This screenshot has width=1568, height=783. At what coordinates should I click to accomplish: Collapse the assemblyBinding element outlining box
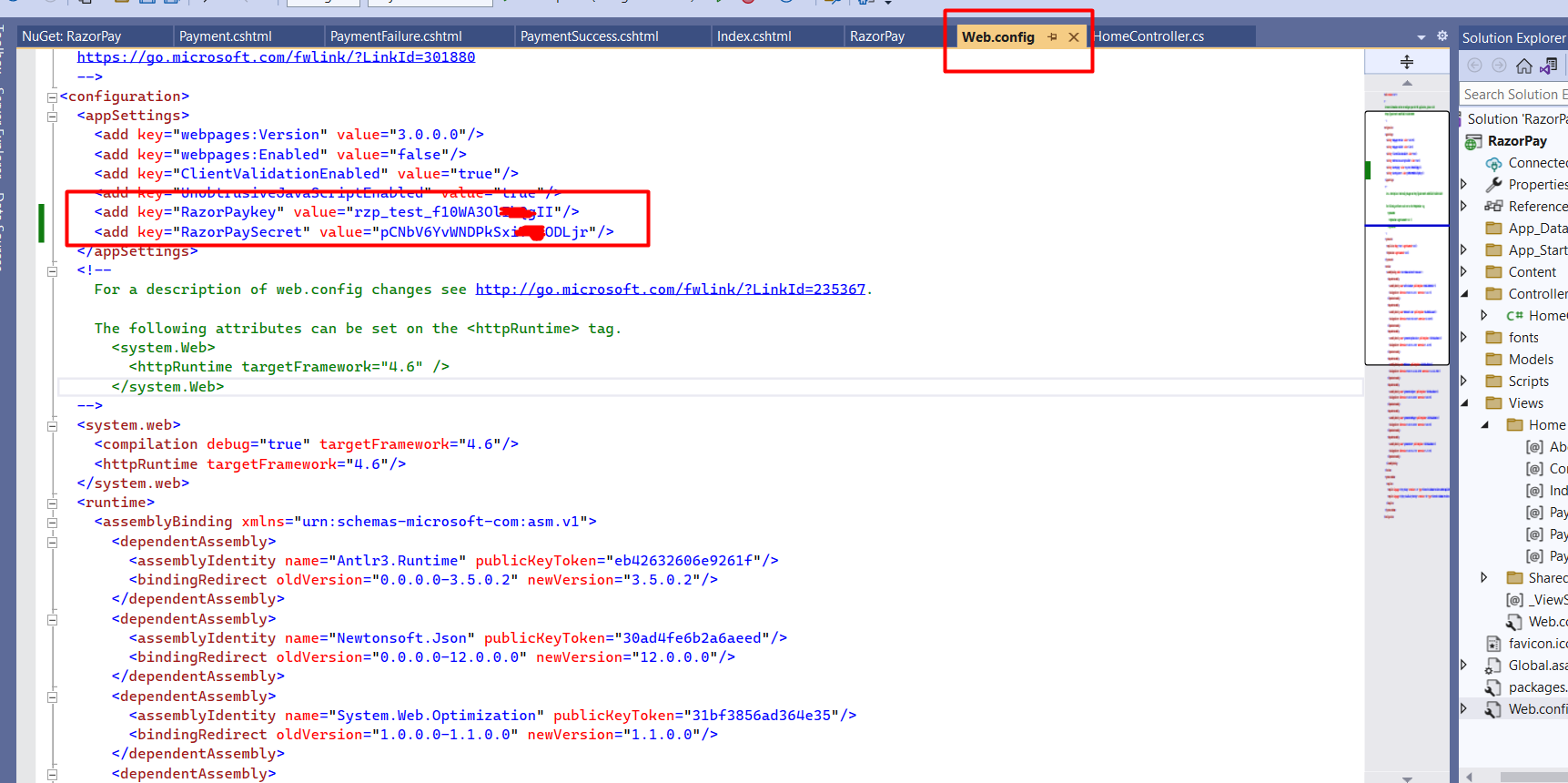click(x=52, y=523)
